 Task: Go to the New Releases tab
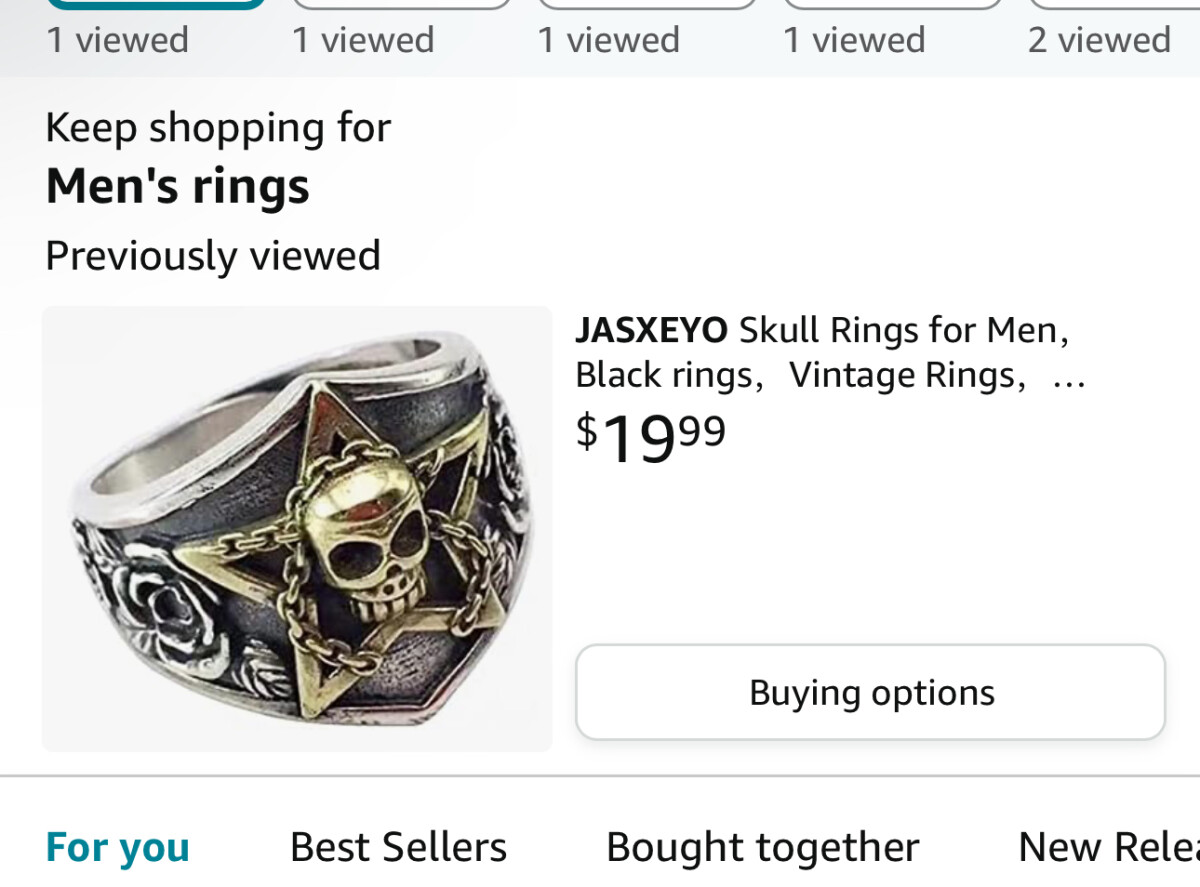1108,847
